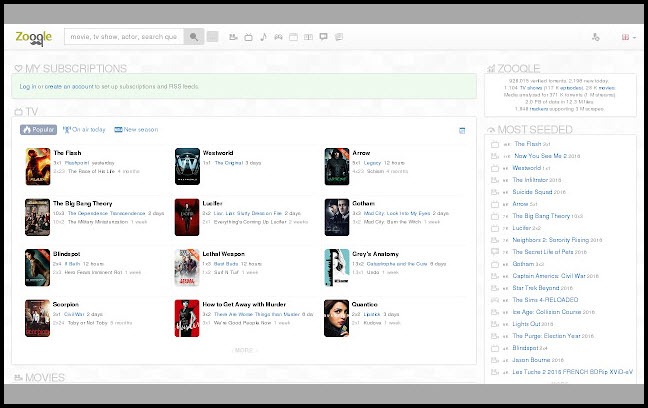
Task: Select the Popular tab
Action: pyautogui.click(x=39, y=130)
